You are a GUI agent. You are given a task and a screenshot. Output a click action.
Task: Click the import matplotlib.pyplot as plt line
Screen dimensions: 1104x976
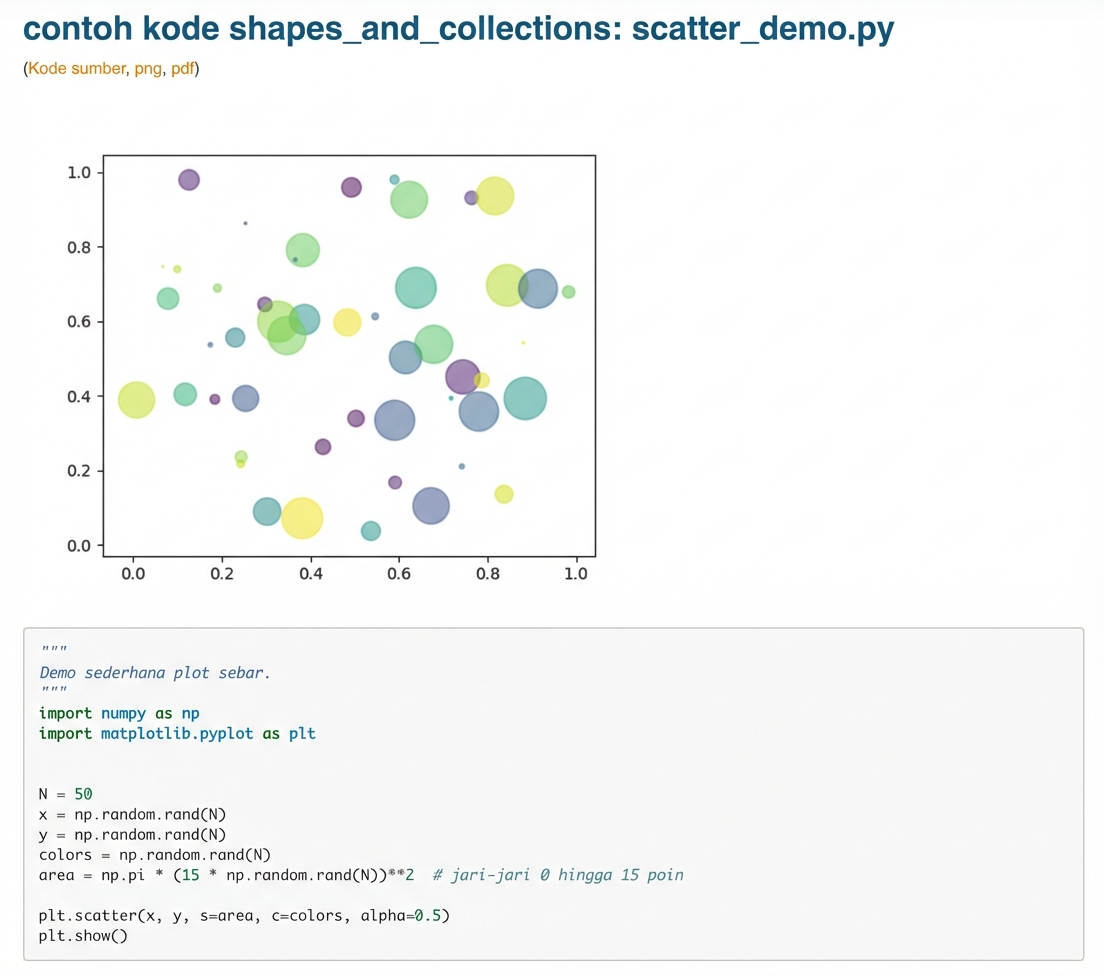[177, 733]
